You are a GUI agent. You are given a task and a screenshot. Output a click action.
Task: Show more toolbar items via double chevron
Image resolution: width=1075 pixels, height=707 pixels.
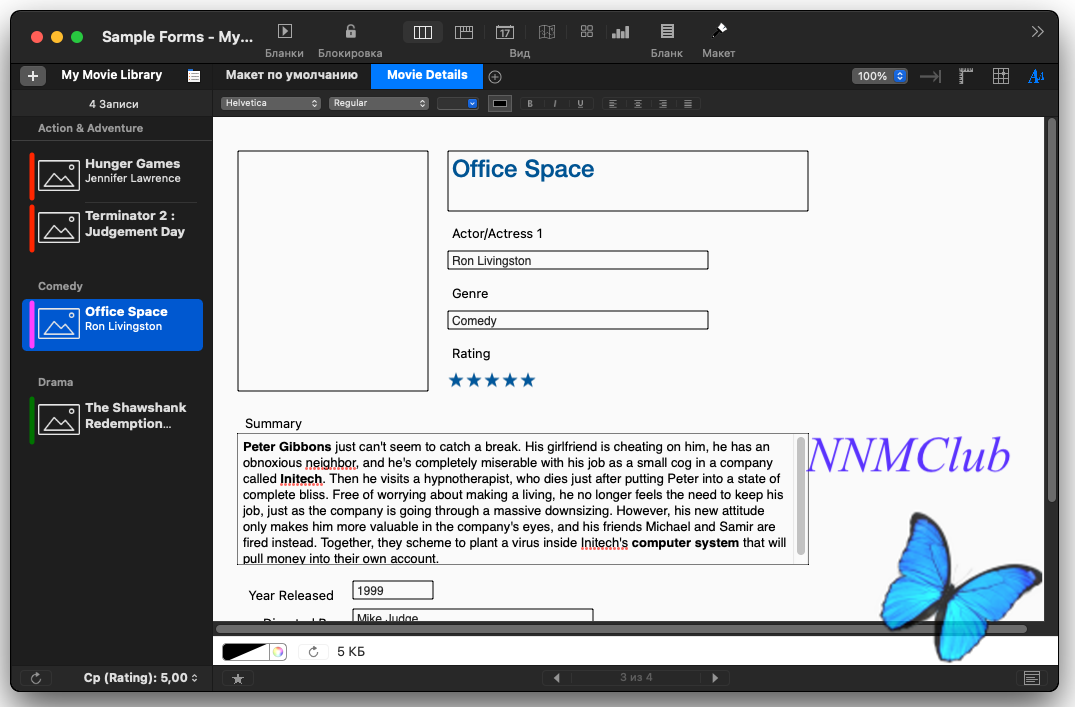[x=1037, y=32]
